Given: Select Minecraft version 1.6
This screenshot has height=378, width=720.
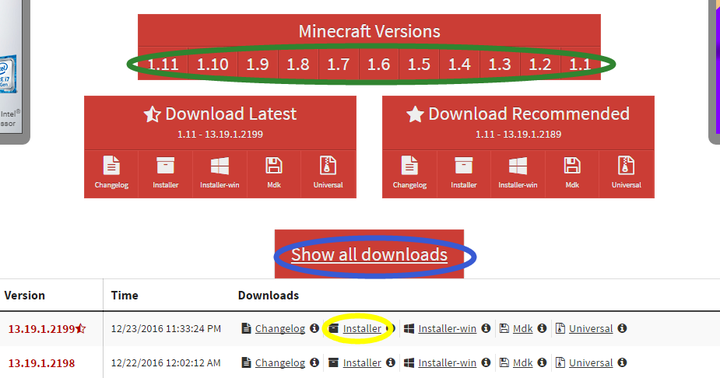Looking at the screenshot, I should tap(379, 64).
